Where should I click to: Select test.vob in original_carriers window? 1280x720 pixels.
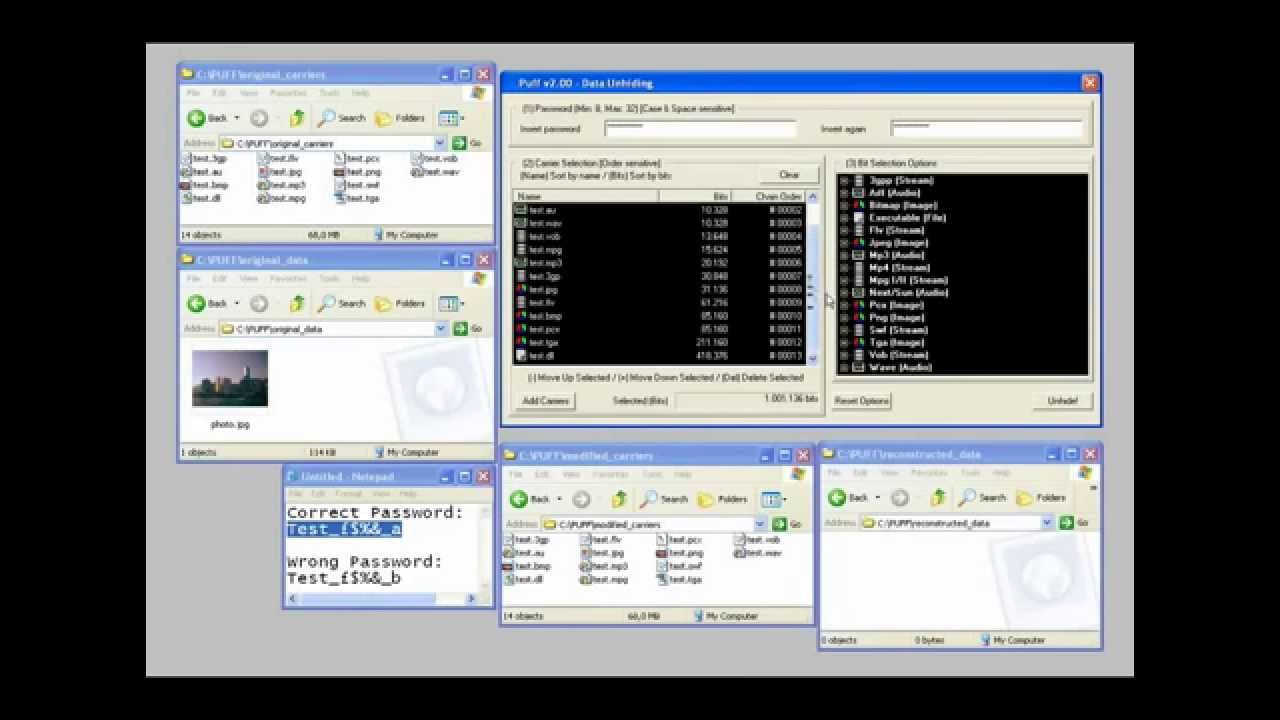[x=435, y=158]
